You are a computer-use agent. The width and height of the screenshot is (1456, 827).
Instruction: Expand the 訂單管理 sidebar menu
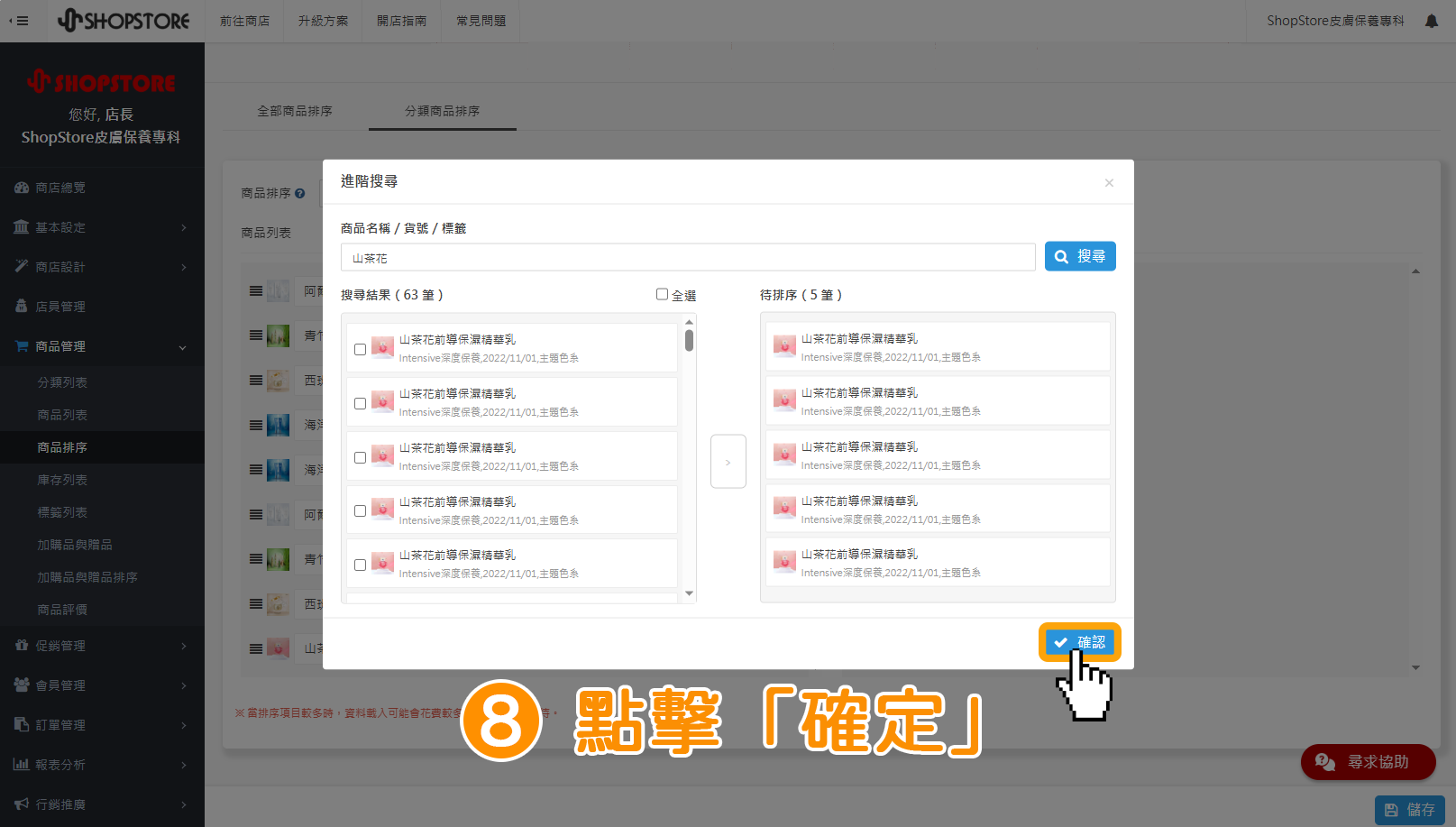102,725
